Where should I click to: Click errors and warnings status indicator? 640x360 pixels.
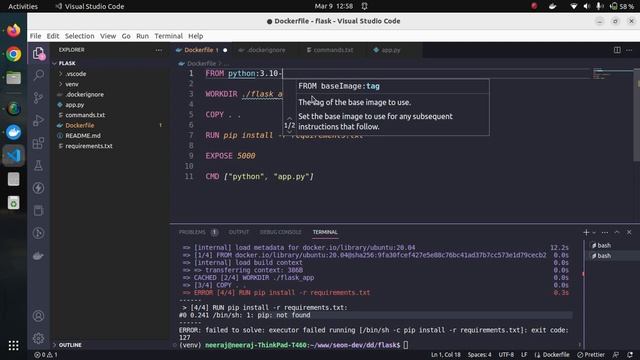46,355
